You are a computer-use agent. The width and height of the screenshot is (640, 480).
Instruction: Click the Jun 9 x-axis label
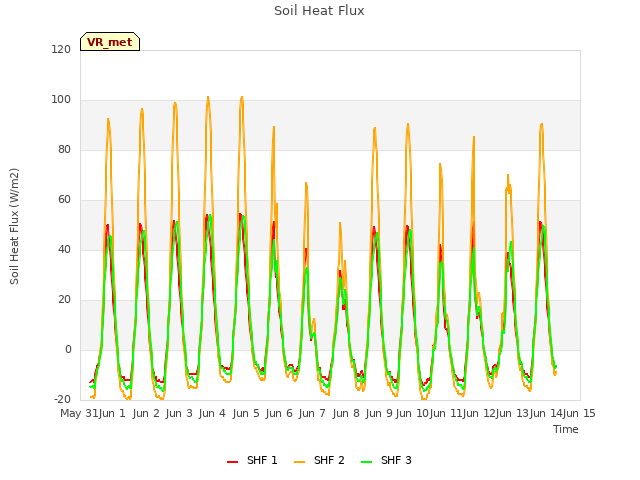click(x=379, y=413)
